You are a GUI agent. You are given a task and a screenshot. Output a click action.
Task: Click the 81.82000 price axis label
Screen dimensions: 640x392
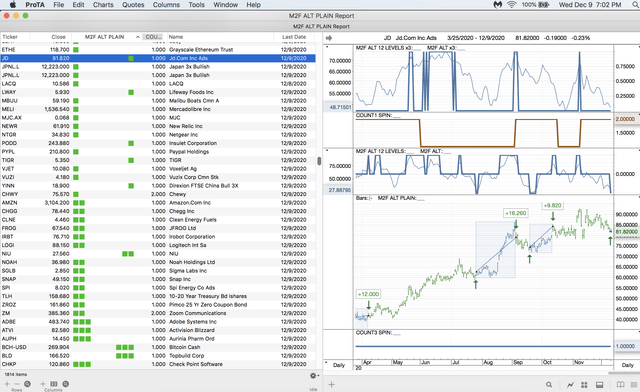627,232
